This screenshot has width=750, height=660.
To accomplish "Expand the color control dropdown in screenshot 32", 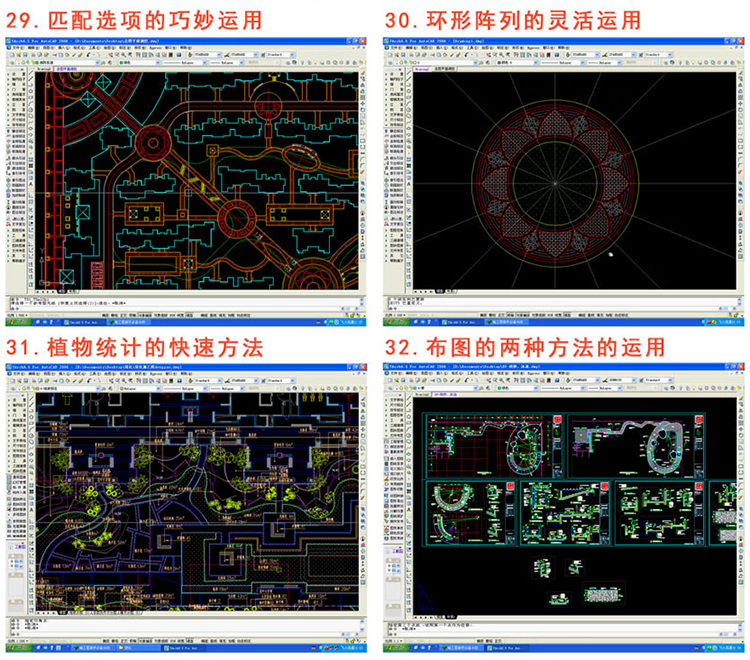I will coord(536,388).
